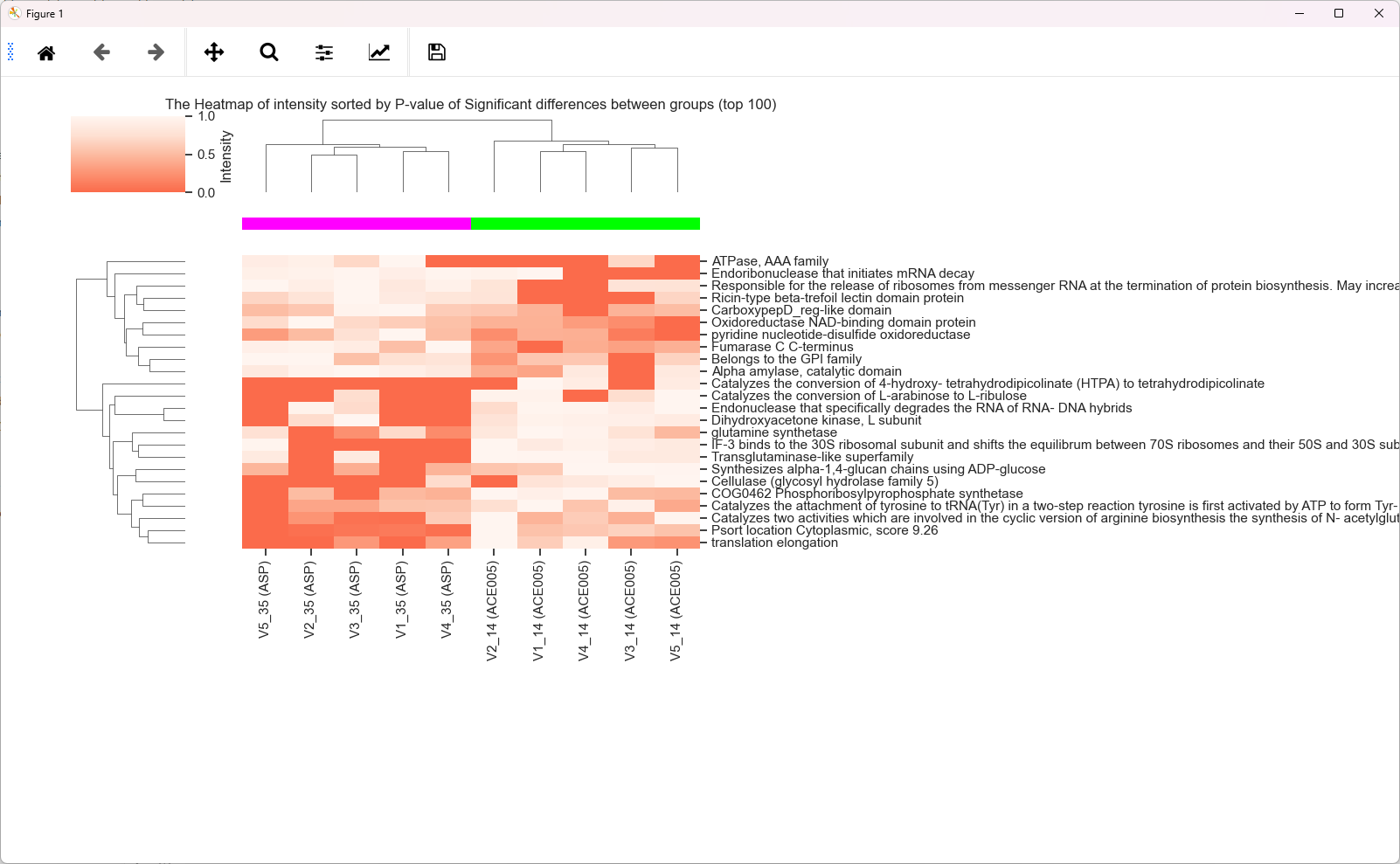Image resolution: width=1400 pixels, height=864 pixels.
Task: Click 'pyridine nucleotide-disulfide oxidoreductase' label
Action: (841, 335)
